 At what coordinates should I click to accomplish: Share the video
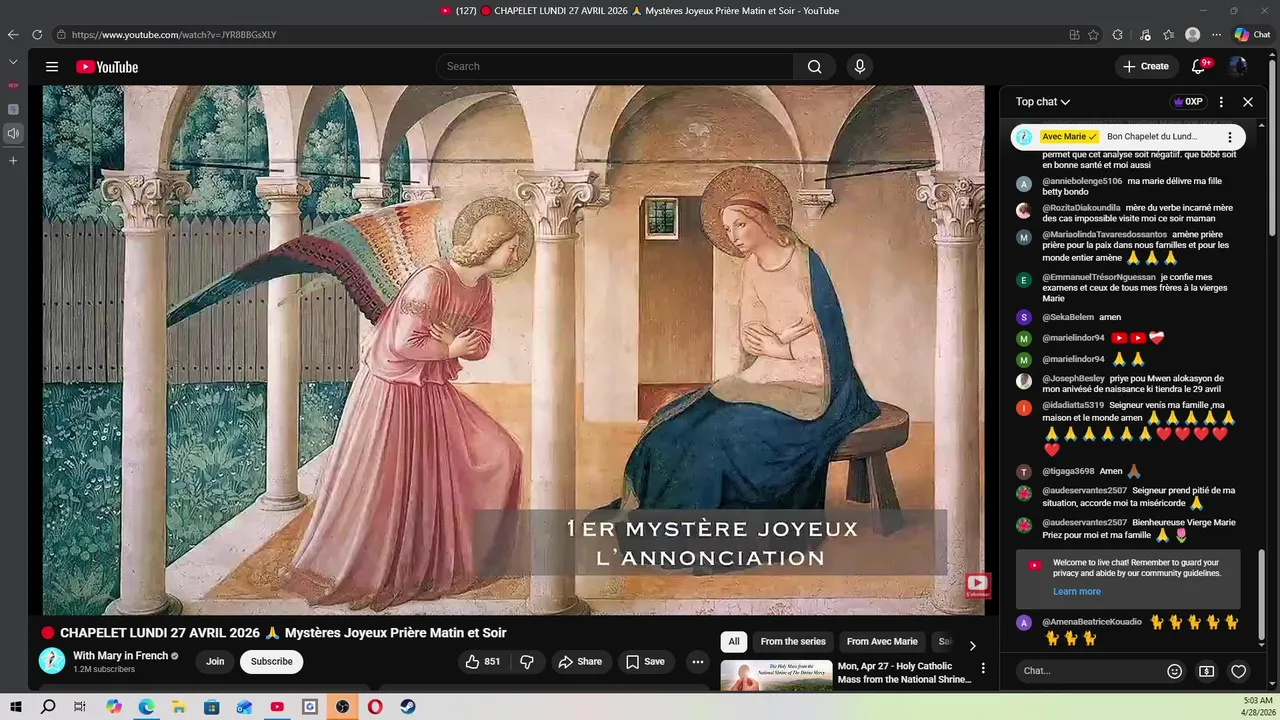point(580,662)
